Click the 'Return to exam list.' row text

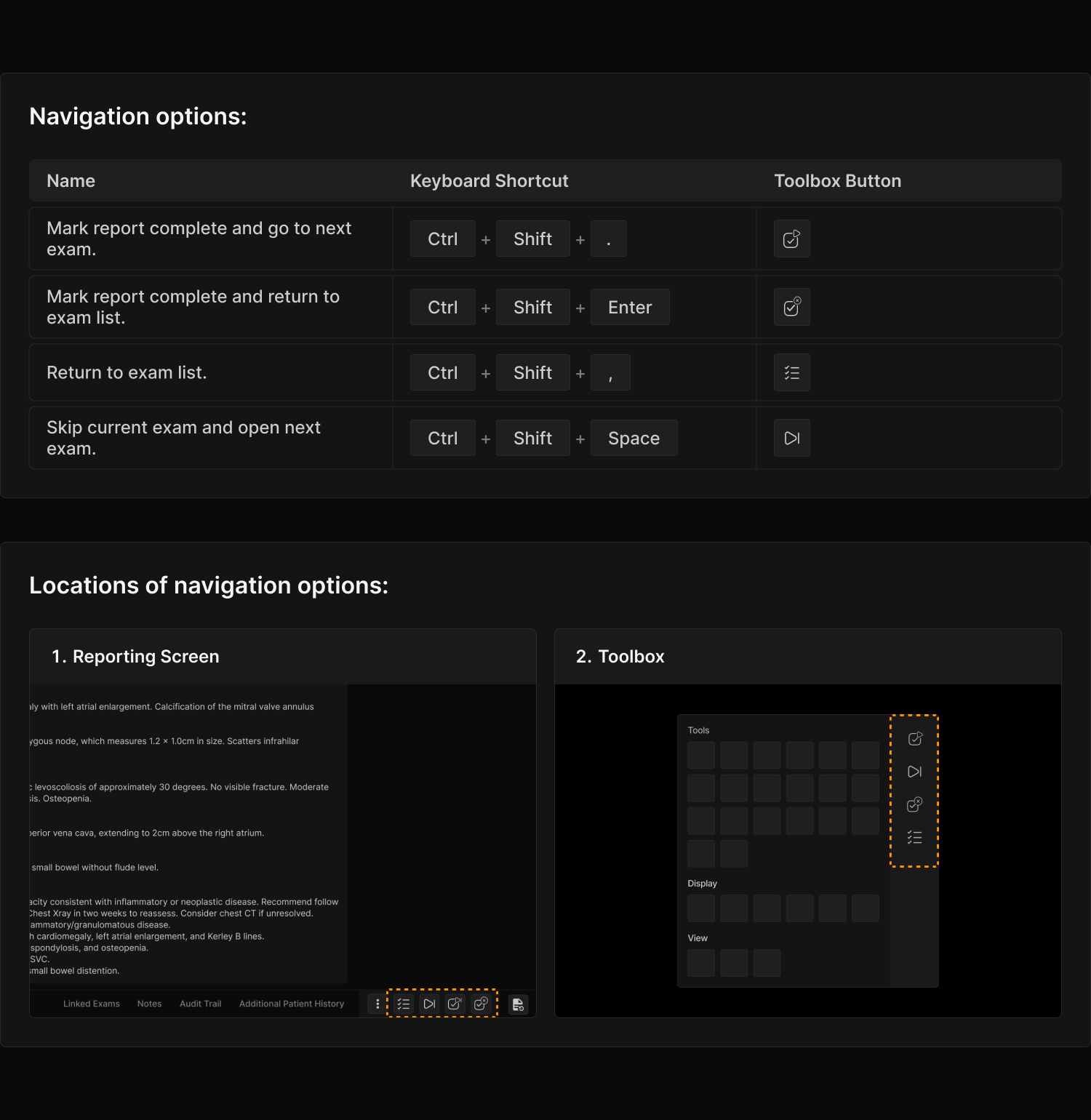(127, 372)
